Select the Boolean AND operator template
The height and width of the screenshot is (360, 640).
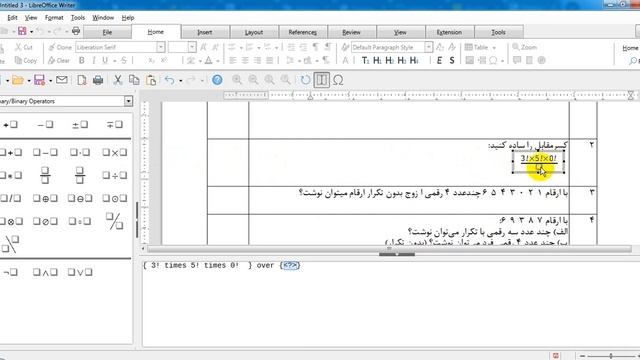pyautogui.click(x=45, y=272)
